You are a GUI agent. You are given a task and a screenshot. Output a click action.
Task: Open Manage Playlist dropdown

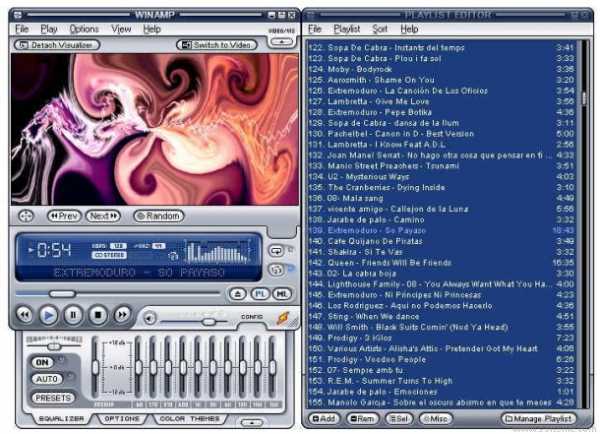[x=540, y=419]
